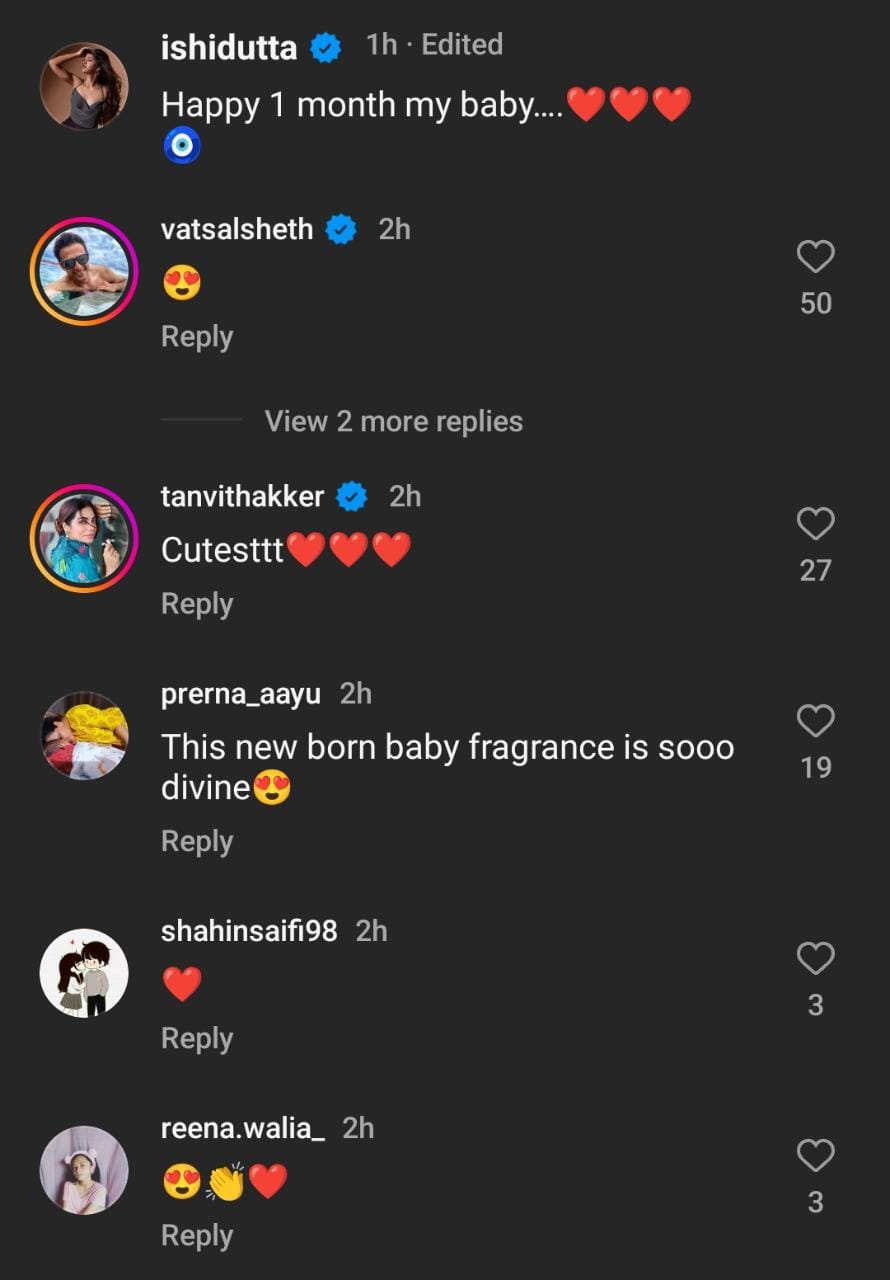Open reena.walia_'s profile avatar
This screenshot has height=1280, width=890.
coord(84,1170)
